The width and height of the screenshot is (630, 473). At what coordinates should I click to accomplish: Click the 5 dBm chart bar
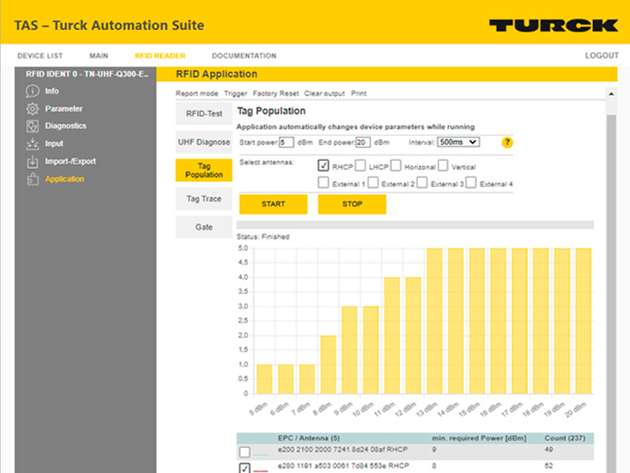point(264,379)
